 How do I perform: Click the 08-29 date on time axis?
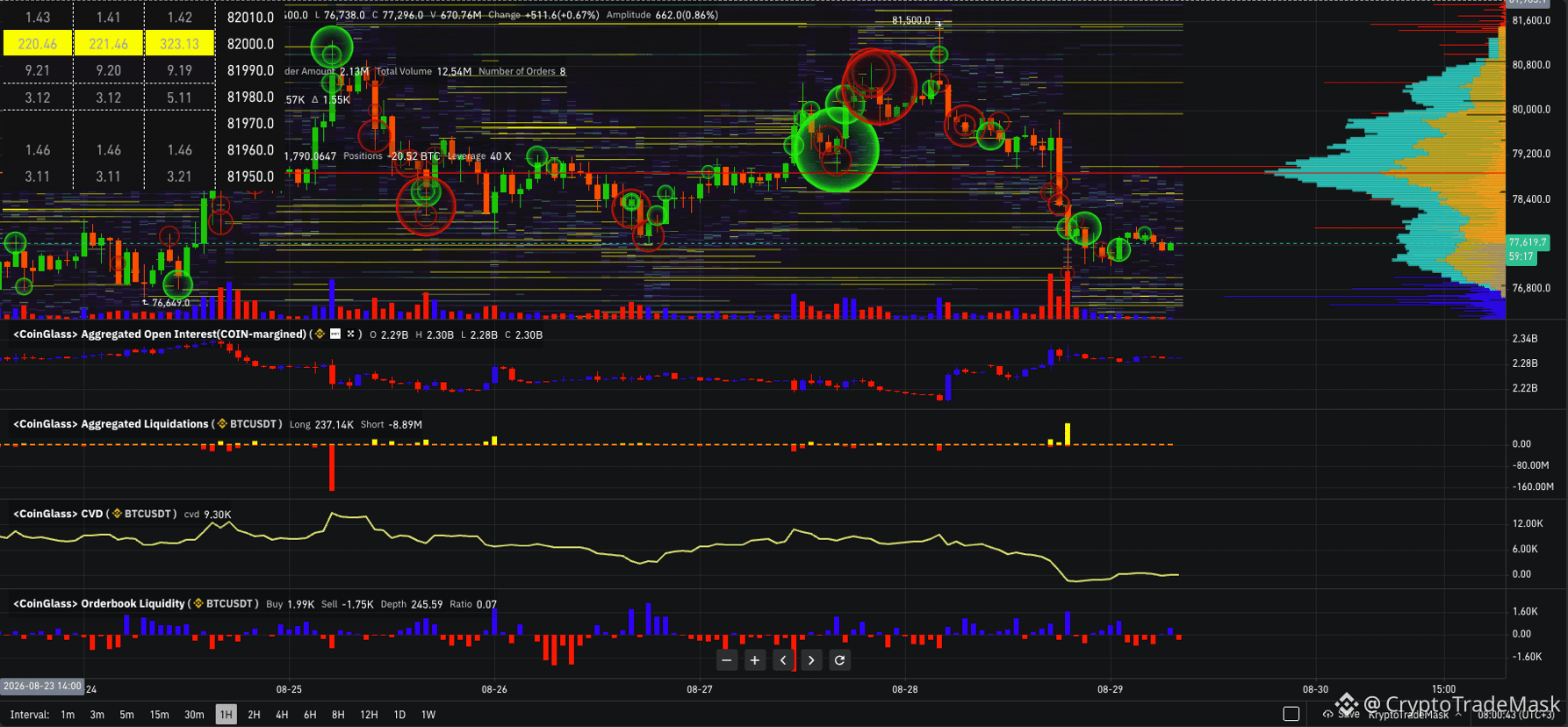click(1110, 689)
